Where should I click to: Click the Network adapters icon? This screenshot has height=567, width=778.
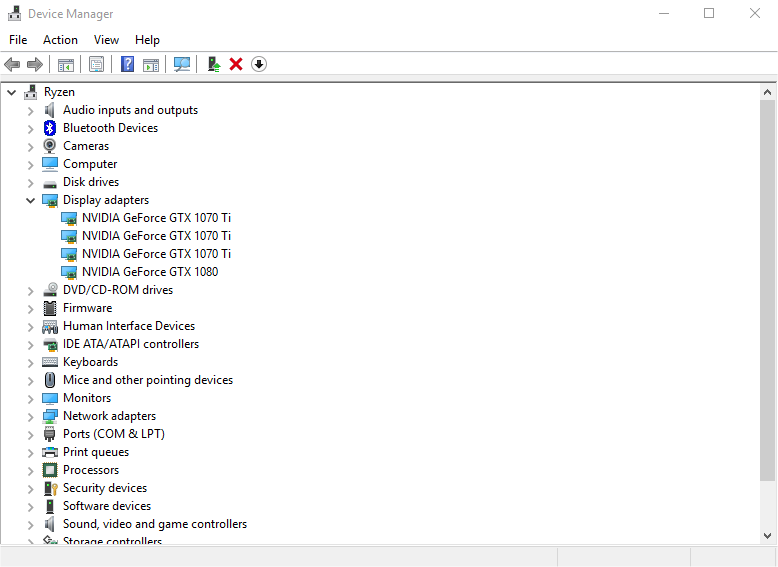point(50,416)
